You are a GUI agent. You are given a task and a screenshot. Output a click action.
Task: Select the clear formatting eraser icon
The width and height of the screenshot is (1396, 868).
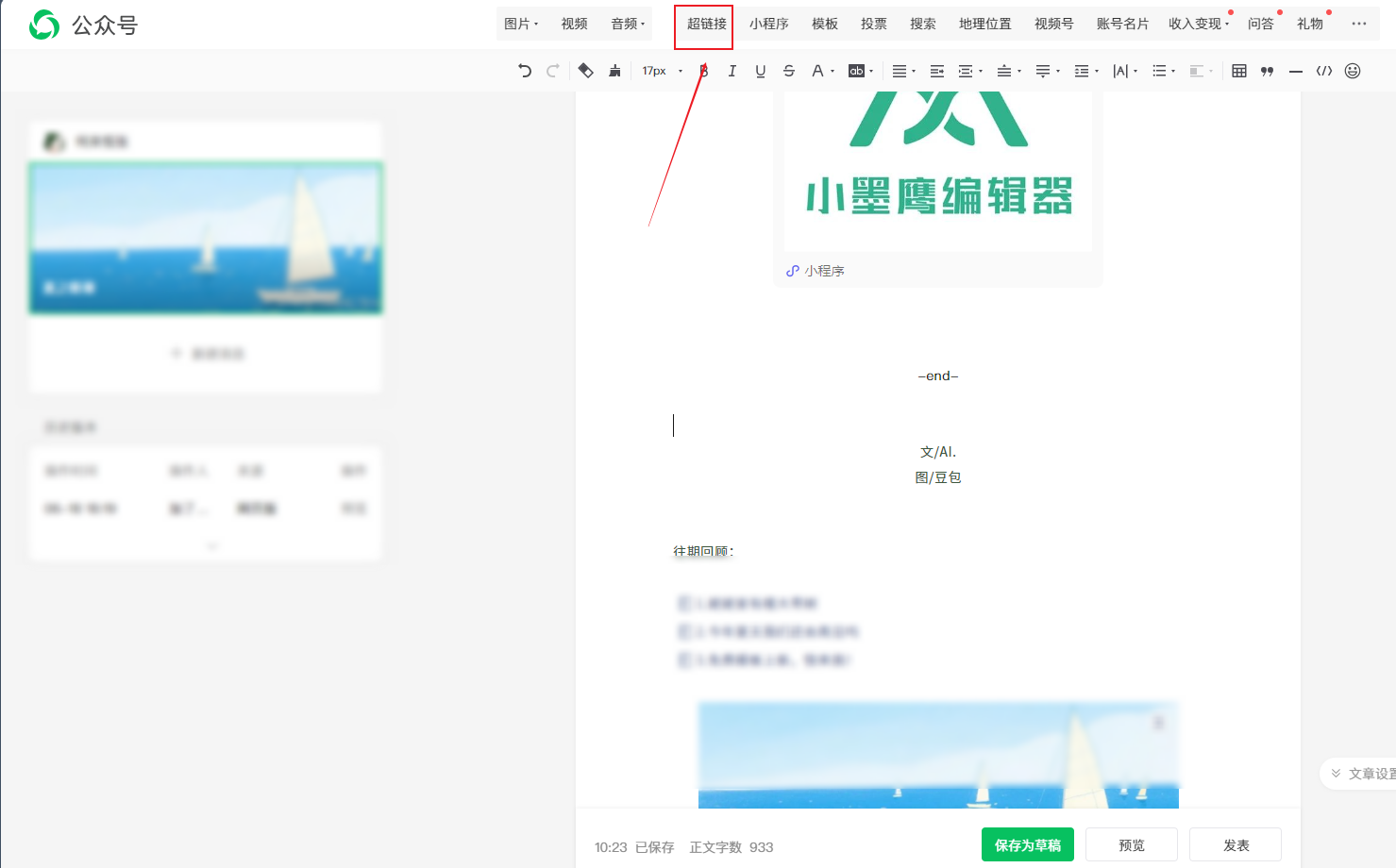(586, 71)
